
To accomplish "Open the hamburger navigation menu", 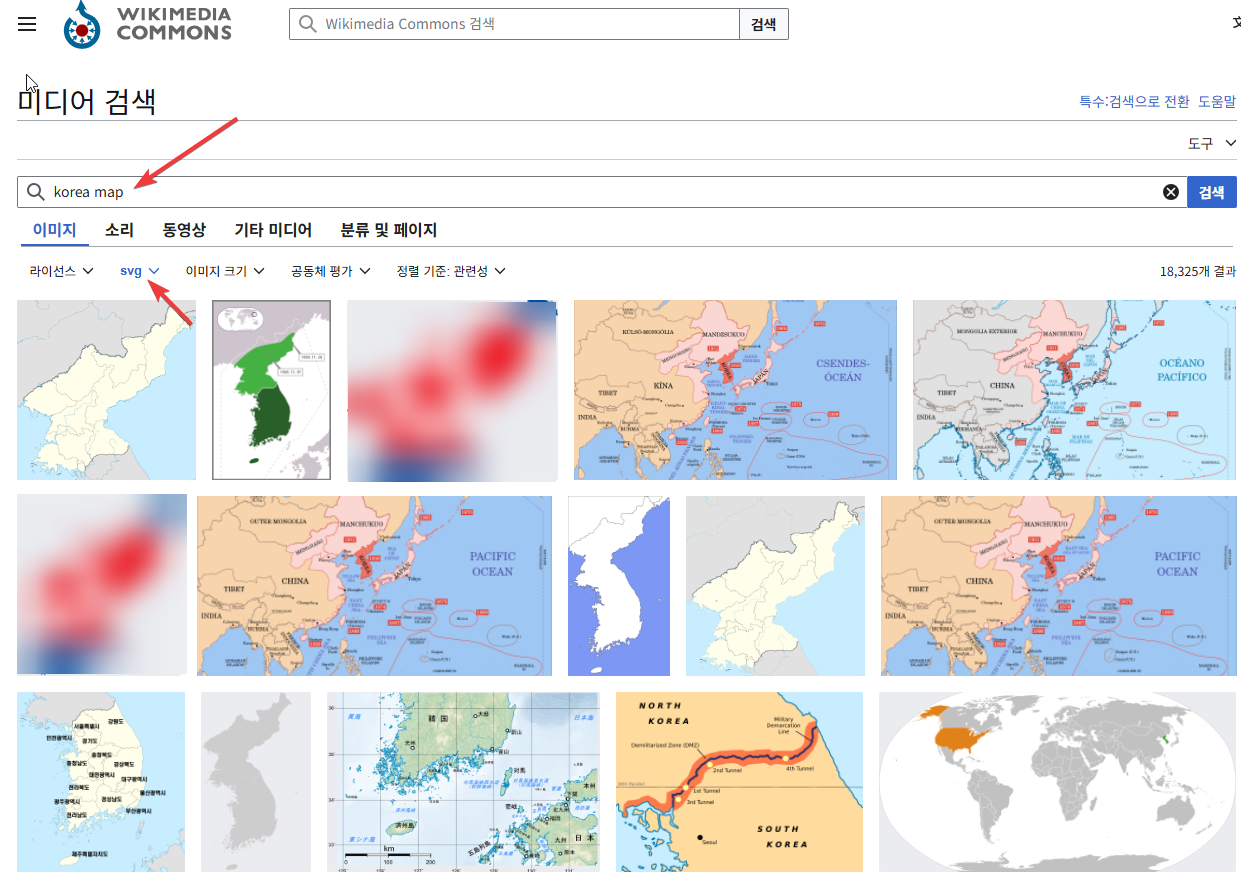I will 26,24.
